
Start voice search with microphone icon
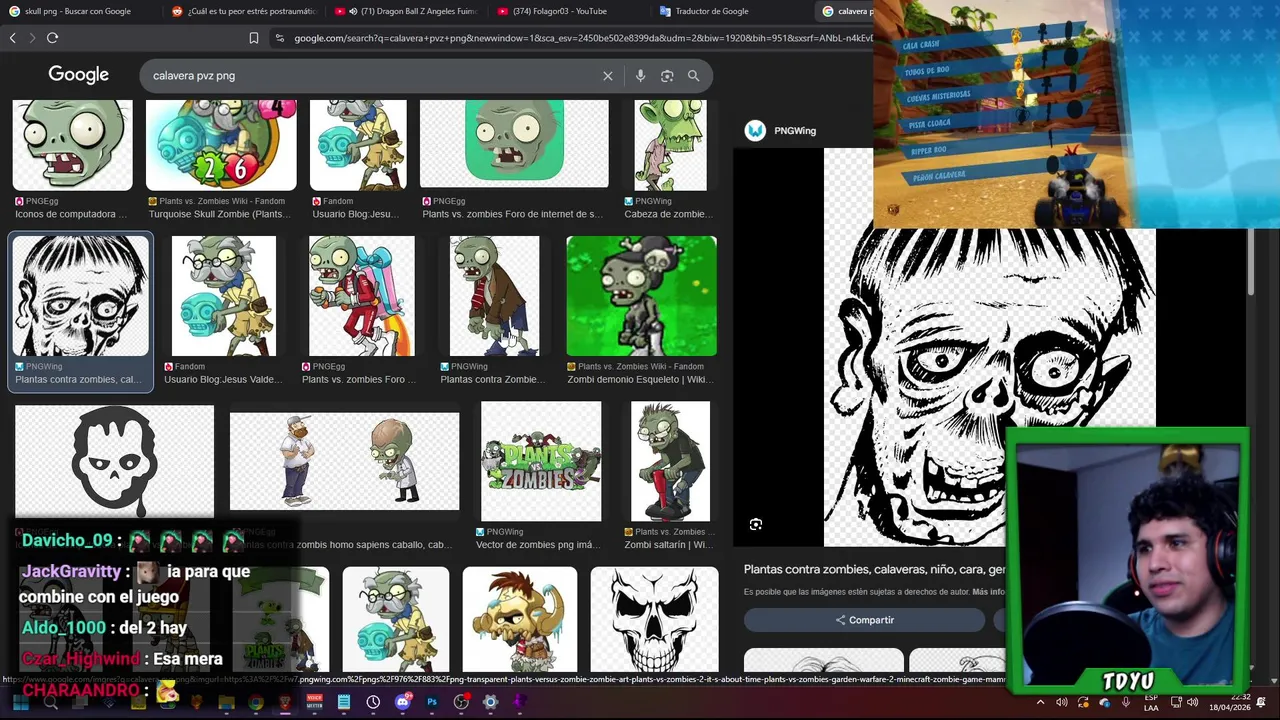point(640,76)
